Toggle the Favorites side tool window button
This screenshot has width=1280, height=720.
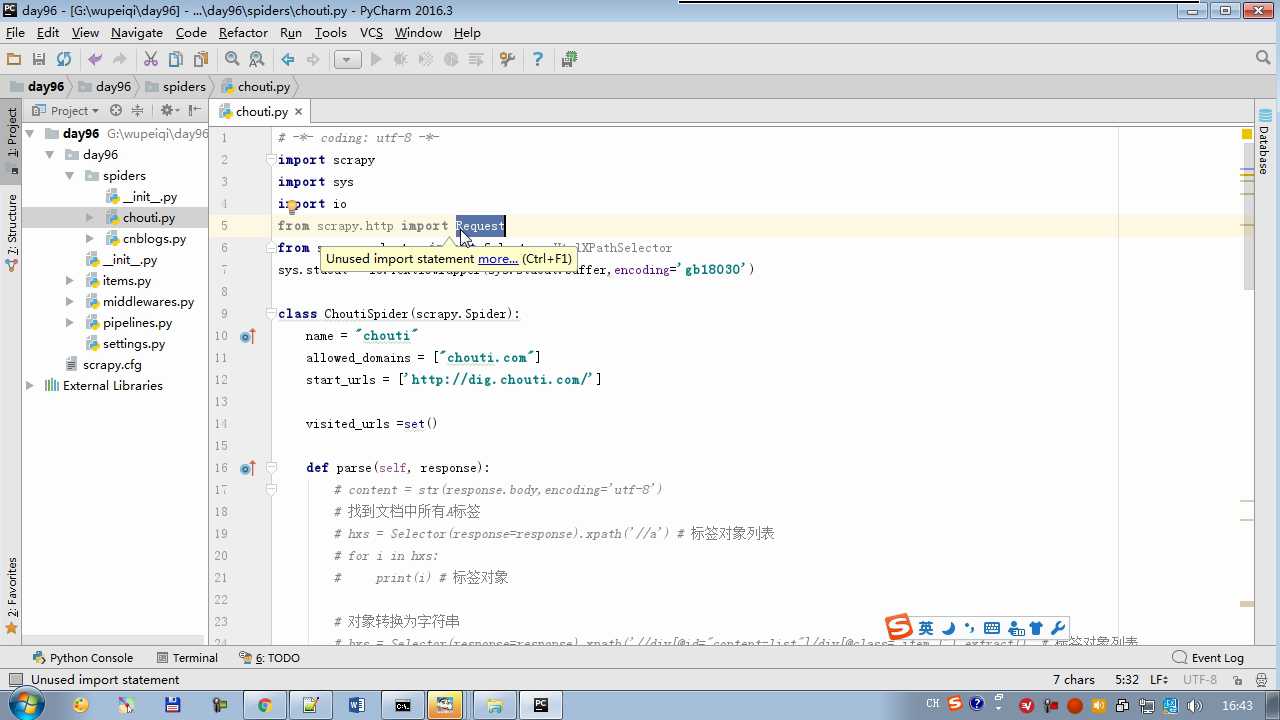pos(12,595)
